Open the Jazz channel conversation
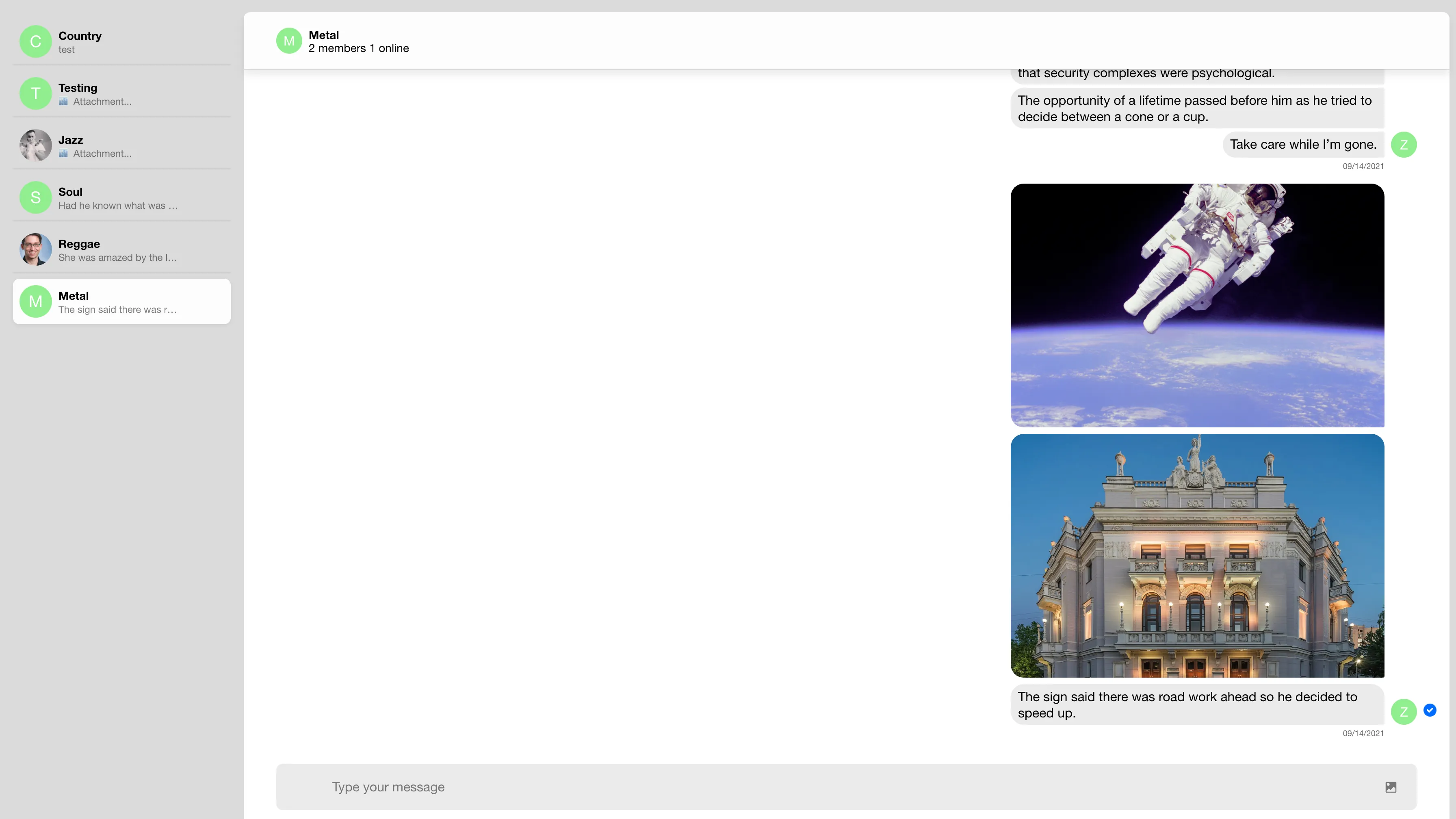Viewport: 1456px width, 819px height. click(x=120, y=145)
